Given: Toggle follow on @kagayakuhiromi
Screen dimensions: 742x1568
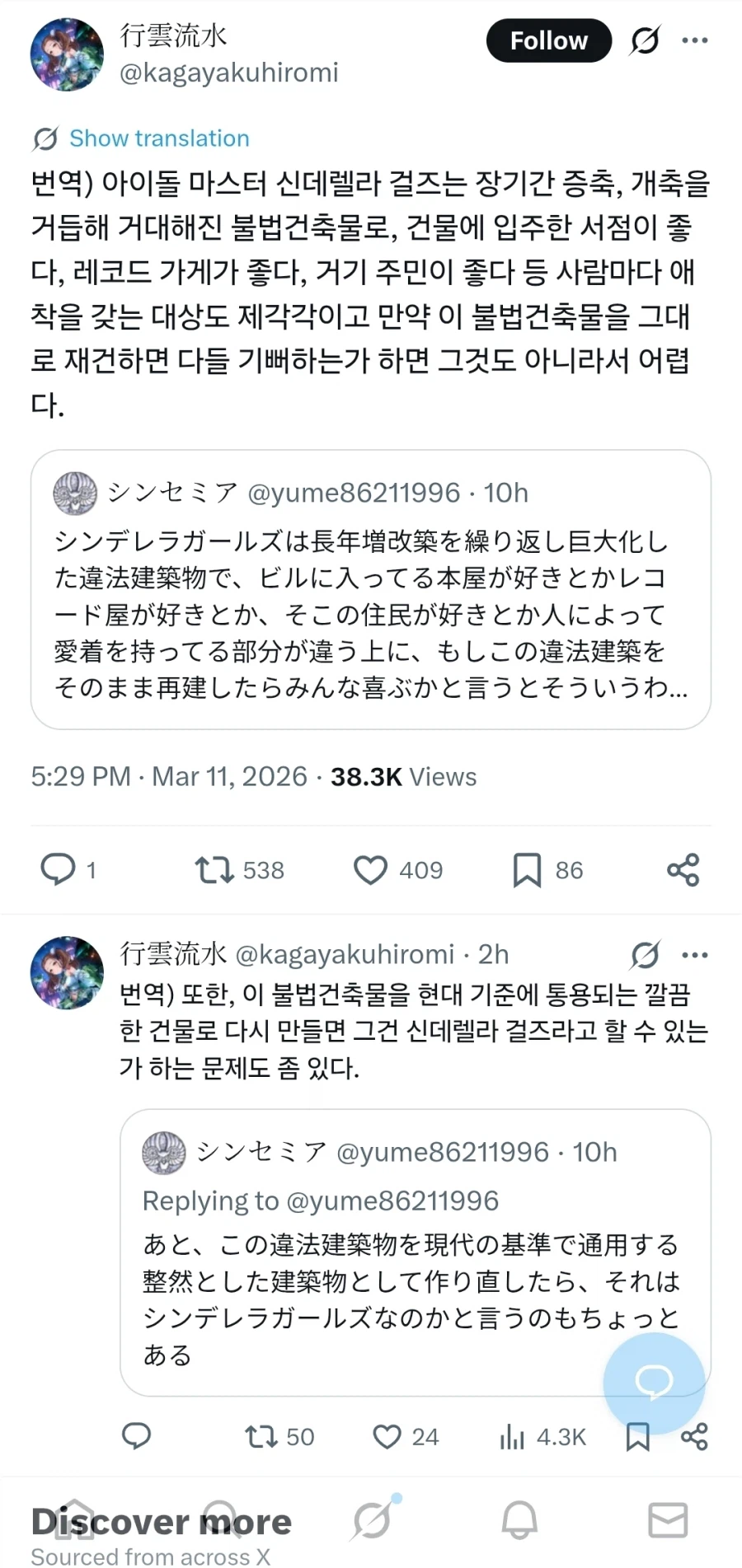Looking at the screenshot, I should click(x=548, y=40).
